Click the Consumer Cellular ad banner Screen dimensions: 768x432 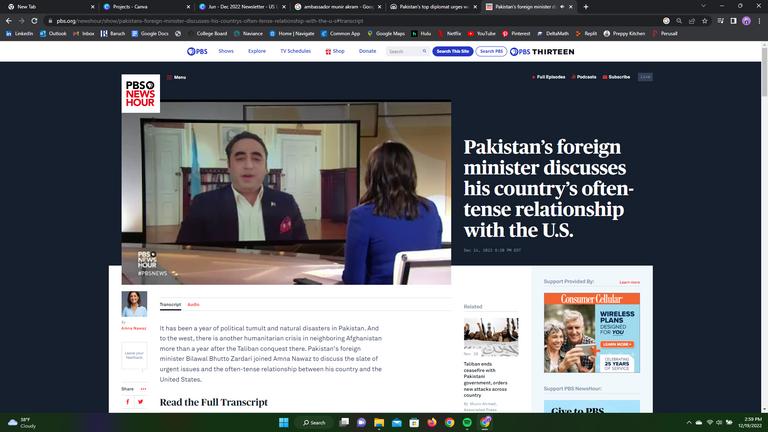[x=592, y=333]
